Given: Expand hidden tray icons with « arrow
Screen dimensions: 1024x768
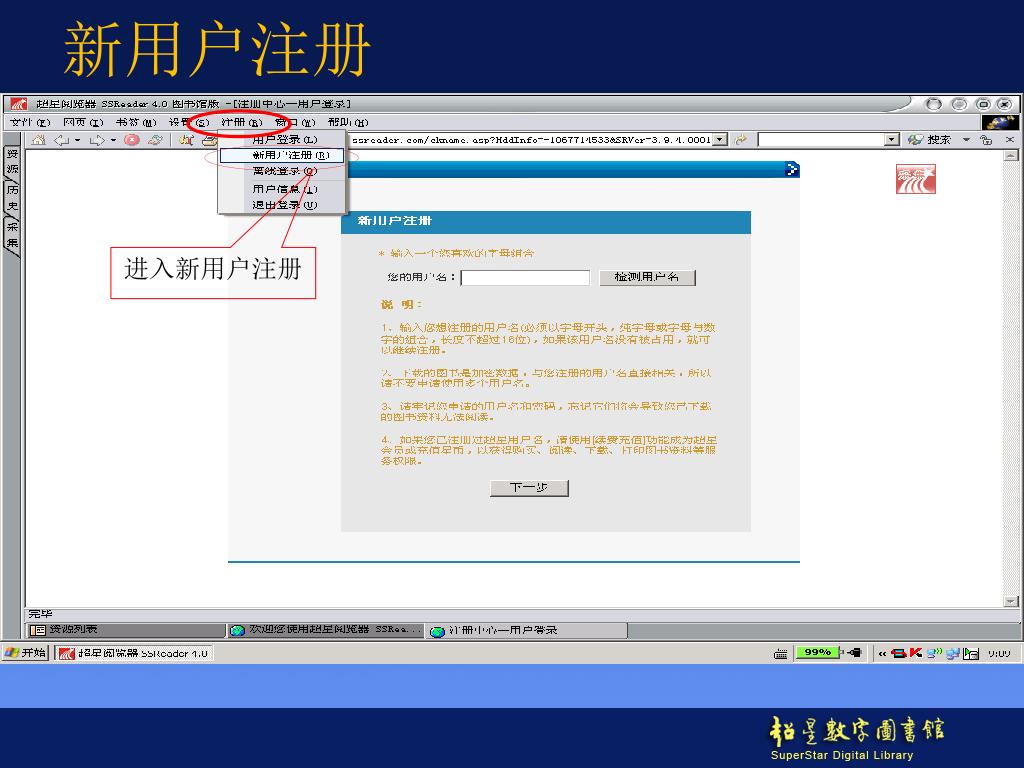Looking at the screenshot, I should [x=882, y=653].
